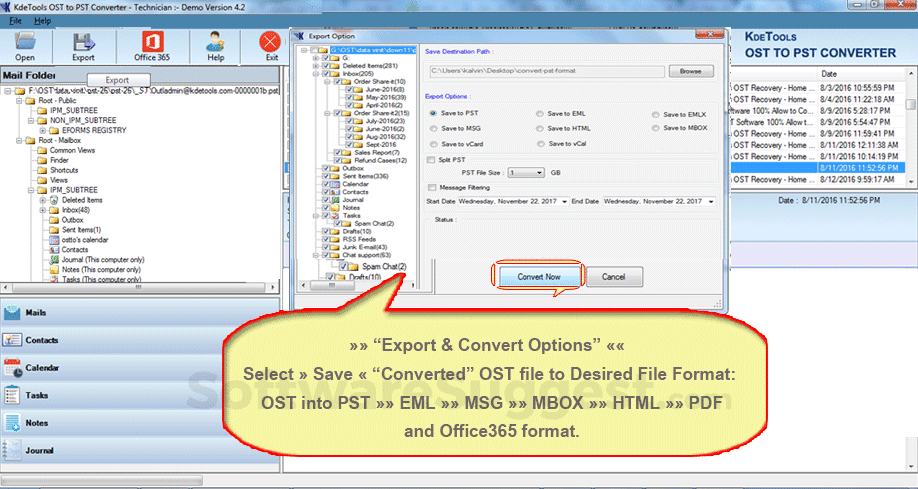Open the Help menu in menu bar

pos(43,20)
